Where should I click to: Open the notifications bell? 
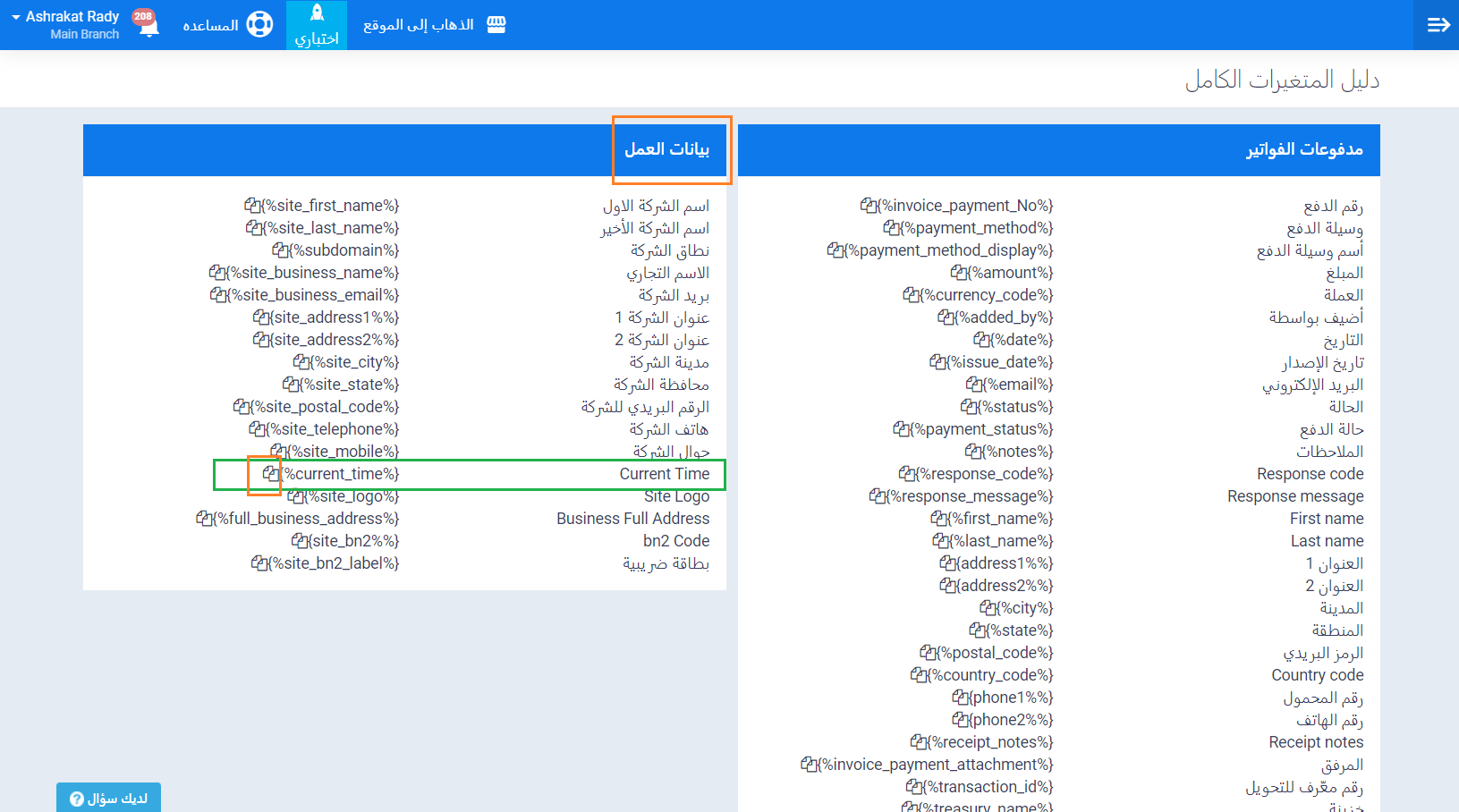click(x=148, y=24)
